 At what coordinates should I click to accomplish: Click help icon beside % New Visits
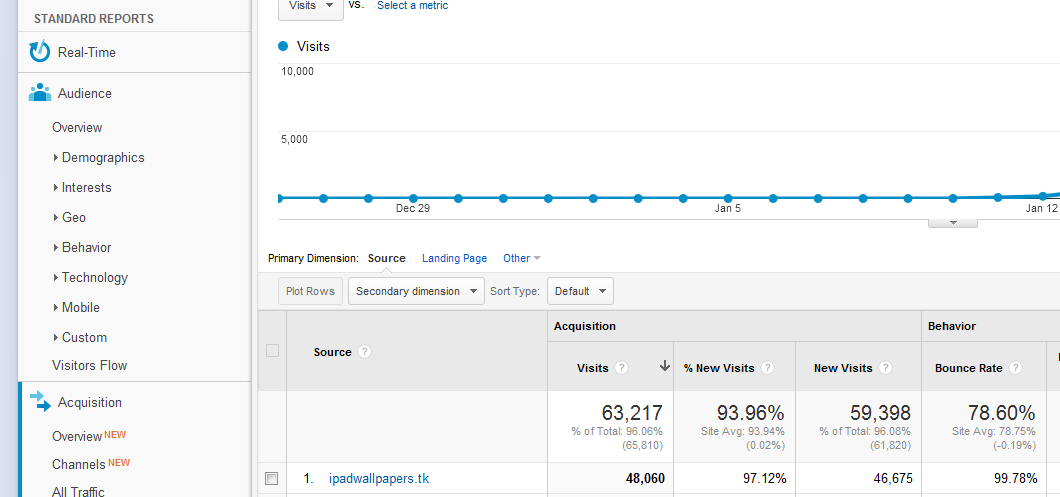[x=768, y=368]
